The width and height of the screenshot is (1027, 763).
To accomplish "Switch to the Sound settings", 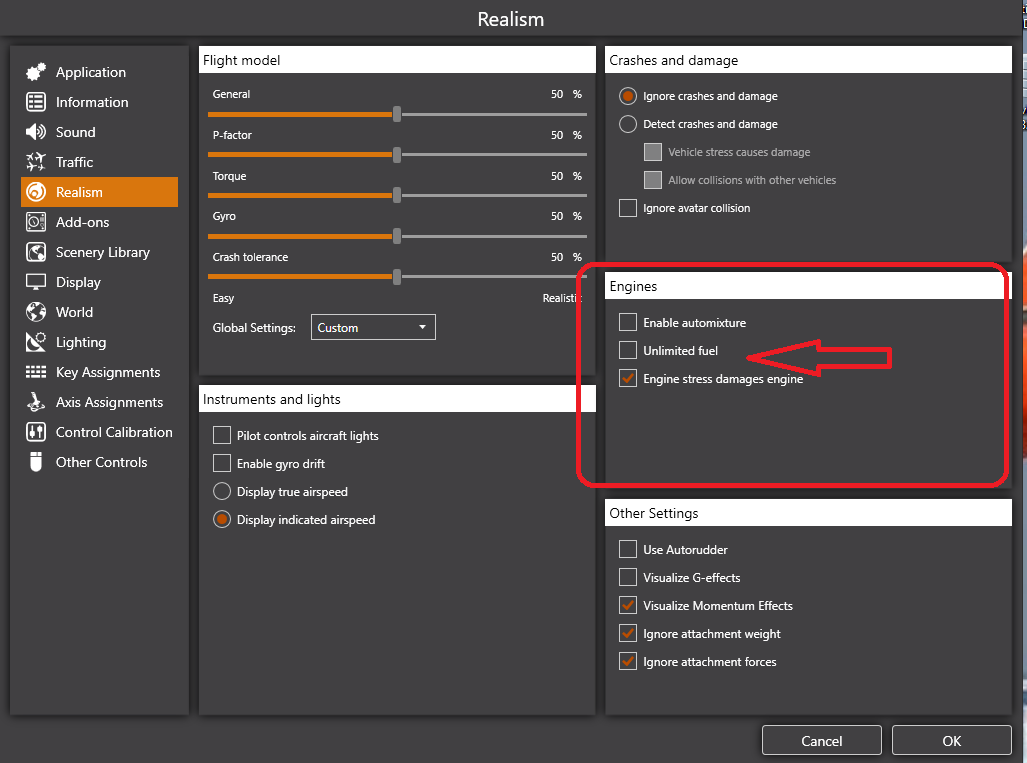I will pos(100,132).
